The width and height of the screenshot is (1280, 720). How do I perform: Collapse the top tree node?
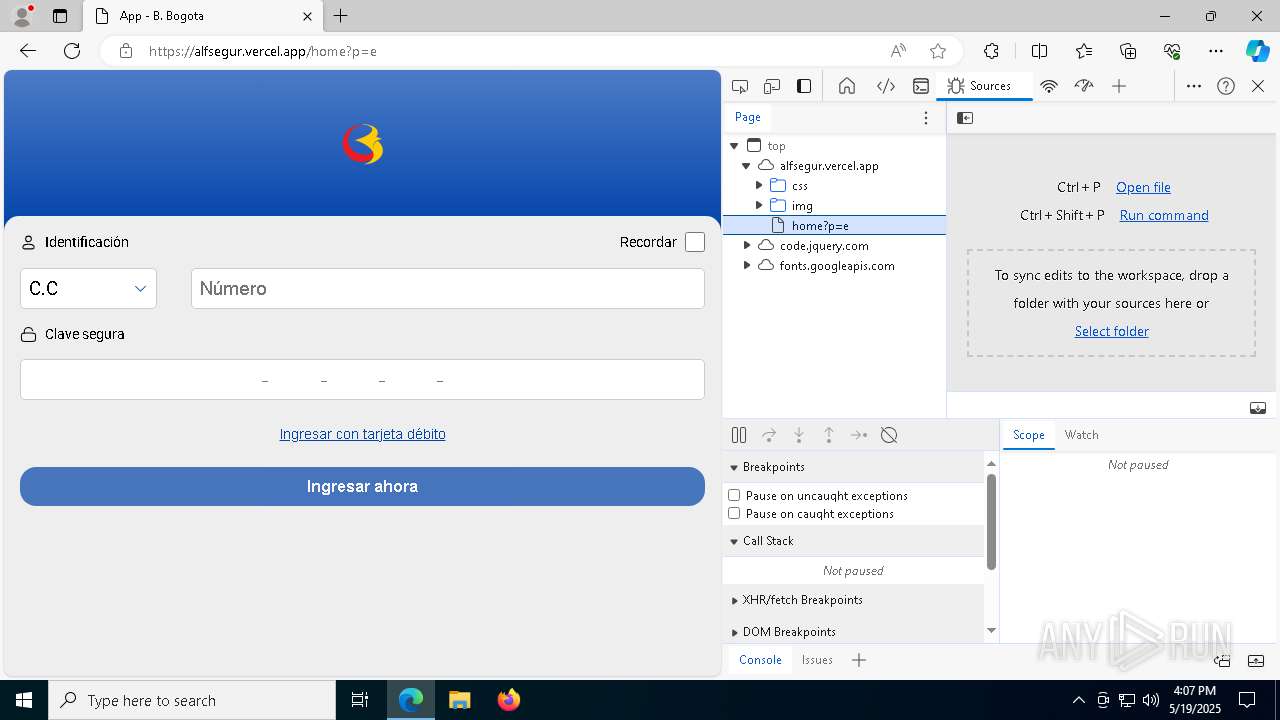[x=734, y=146]
